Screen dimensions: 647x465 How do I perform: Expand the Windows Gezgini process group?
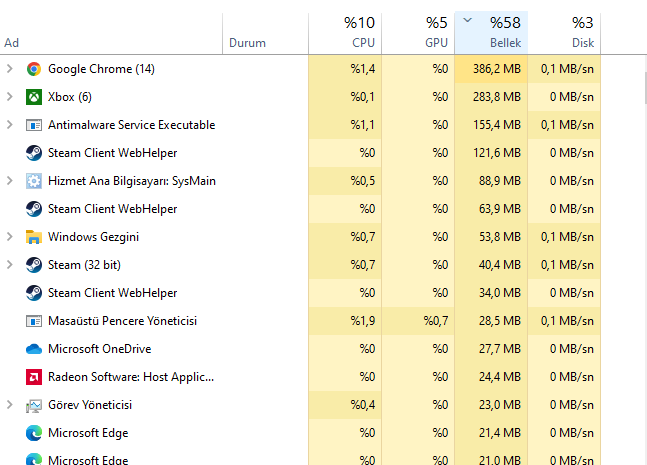(x=10, y=237)
